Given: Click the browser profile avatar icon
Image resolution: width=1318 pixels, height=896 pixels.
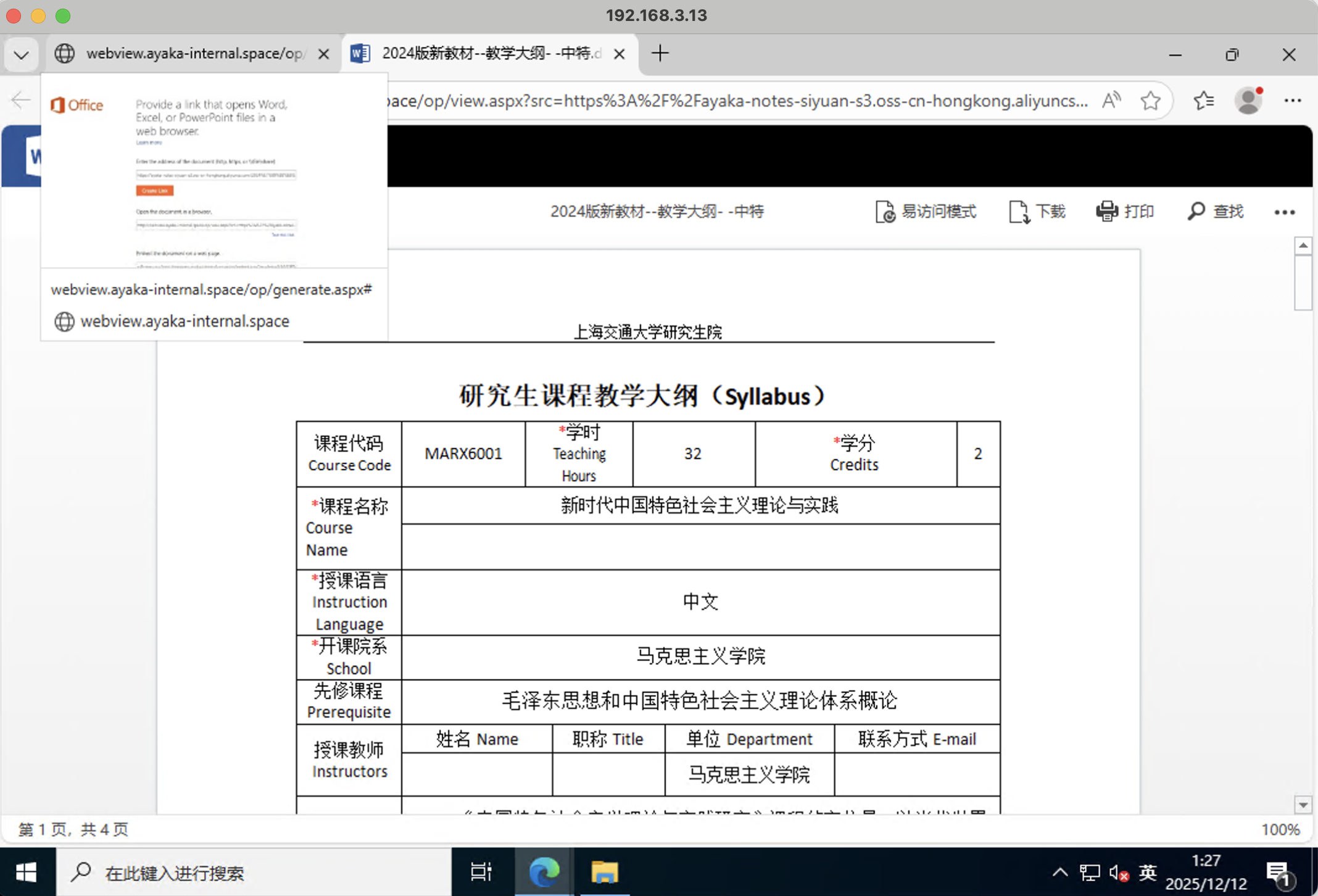Looking at the screenshot, I should [x=1248, y=101].
